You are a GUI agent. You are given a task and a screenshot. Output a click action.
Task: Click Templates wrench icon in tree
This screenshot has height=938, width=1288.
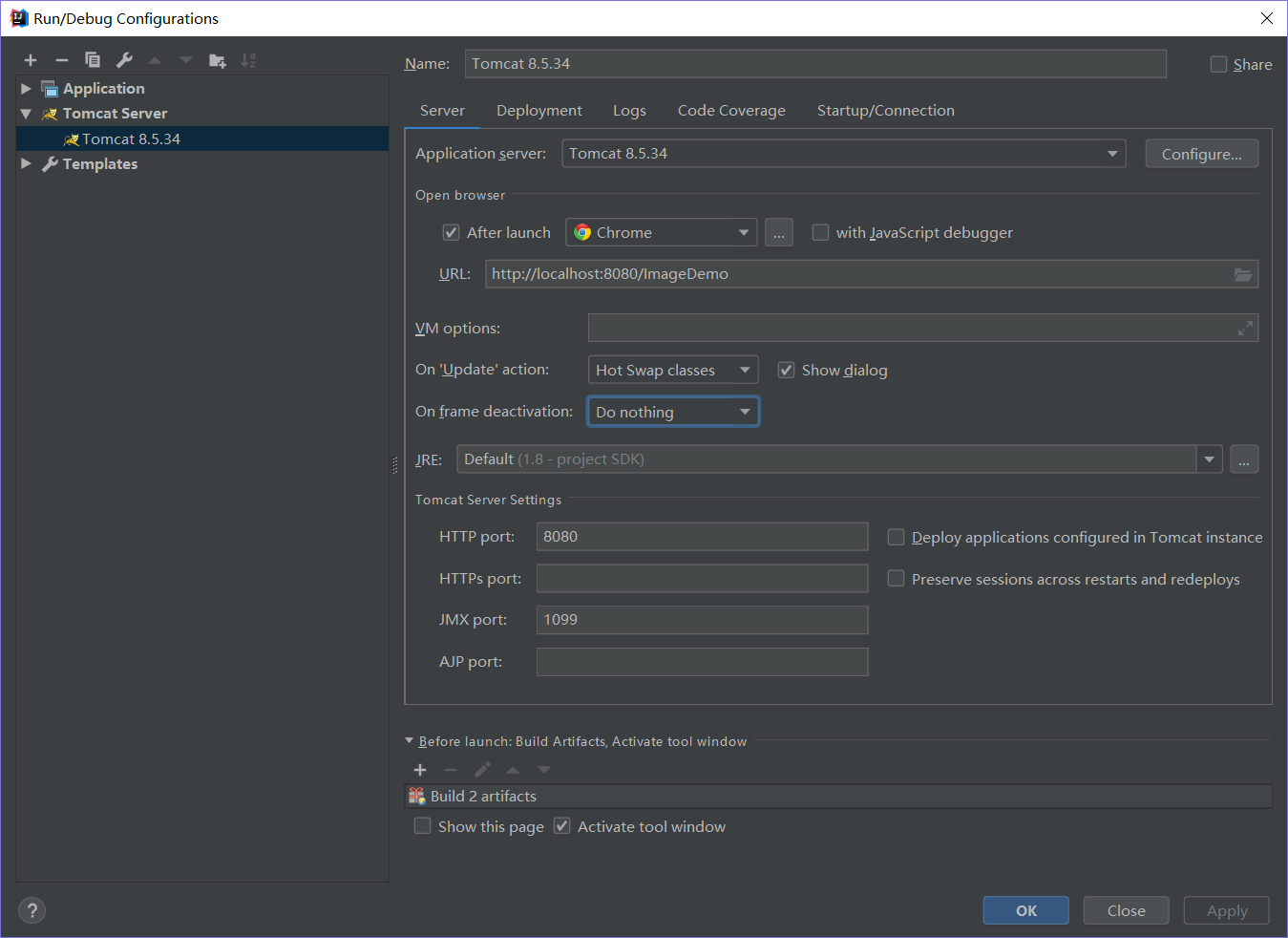50,164
